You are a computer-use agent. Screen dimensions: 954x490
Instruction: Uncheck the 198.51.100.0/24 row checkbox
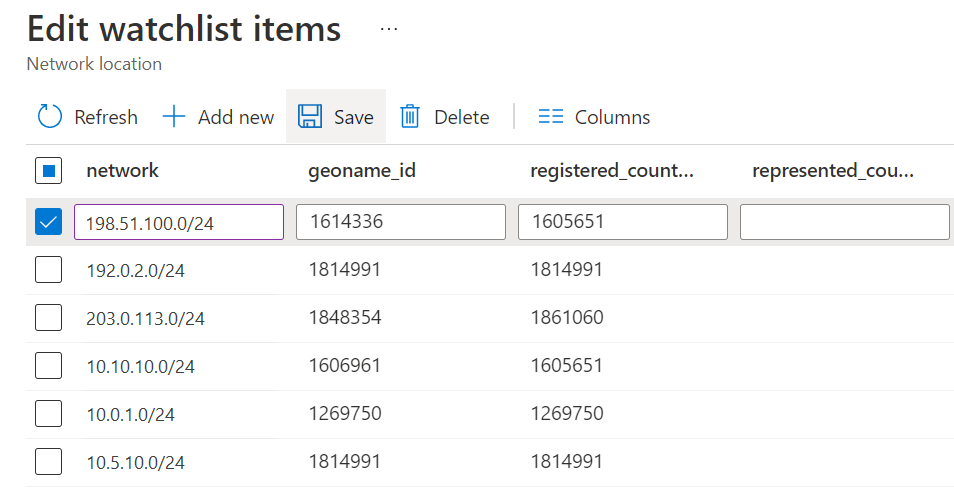48,222
